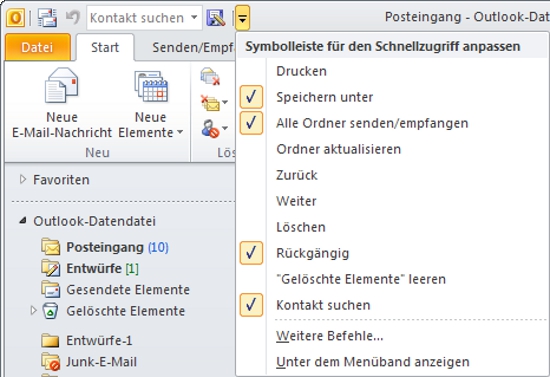Open the Datei tab
This screenshot has width=550, height=377.
pyautogui.click(x=37, y=47)
